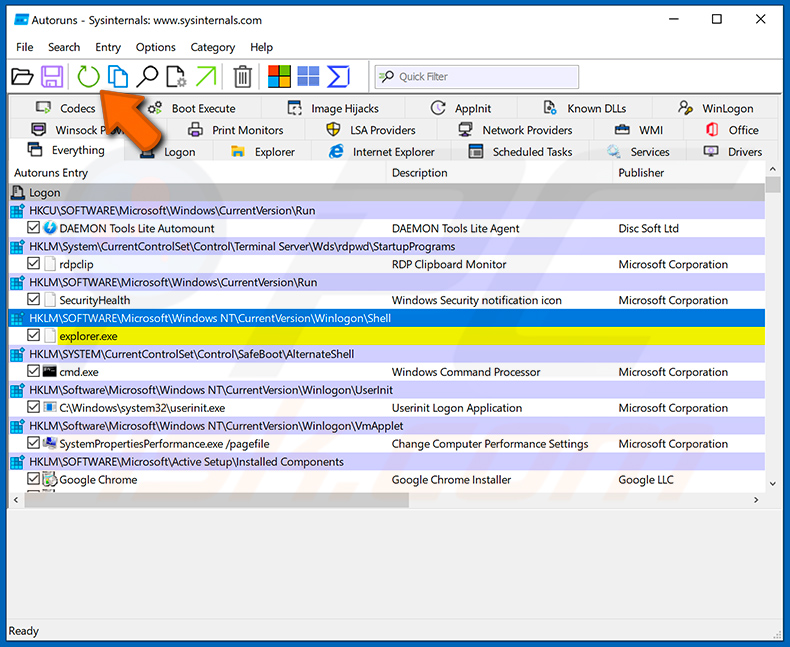Sort by the Description column header
The image size is (790, 647).
[500, 173]
